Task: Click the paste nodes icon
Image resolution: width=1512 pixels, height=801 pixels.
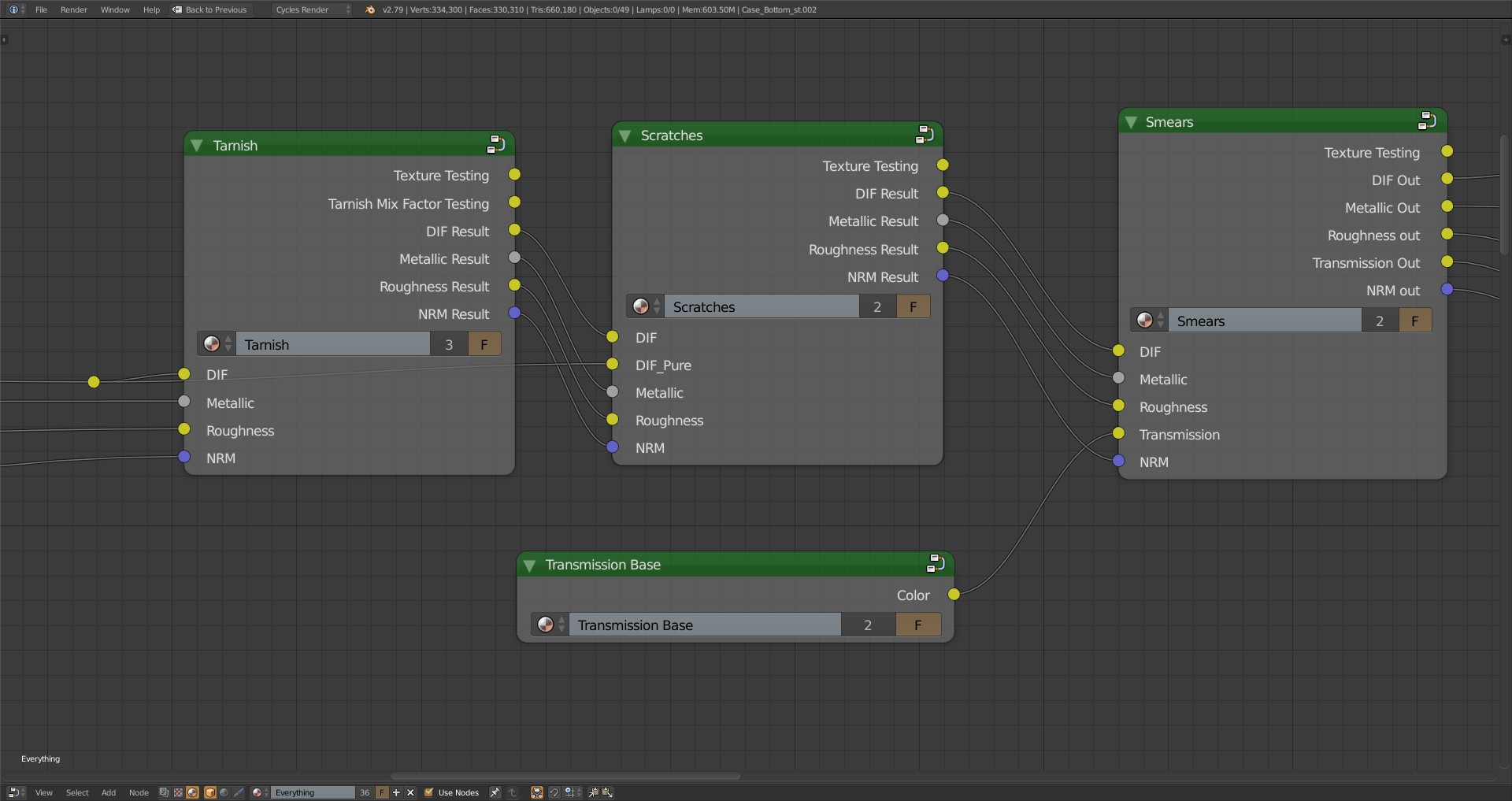Action: 607,792
